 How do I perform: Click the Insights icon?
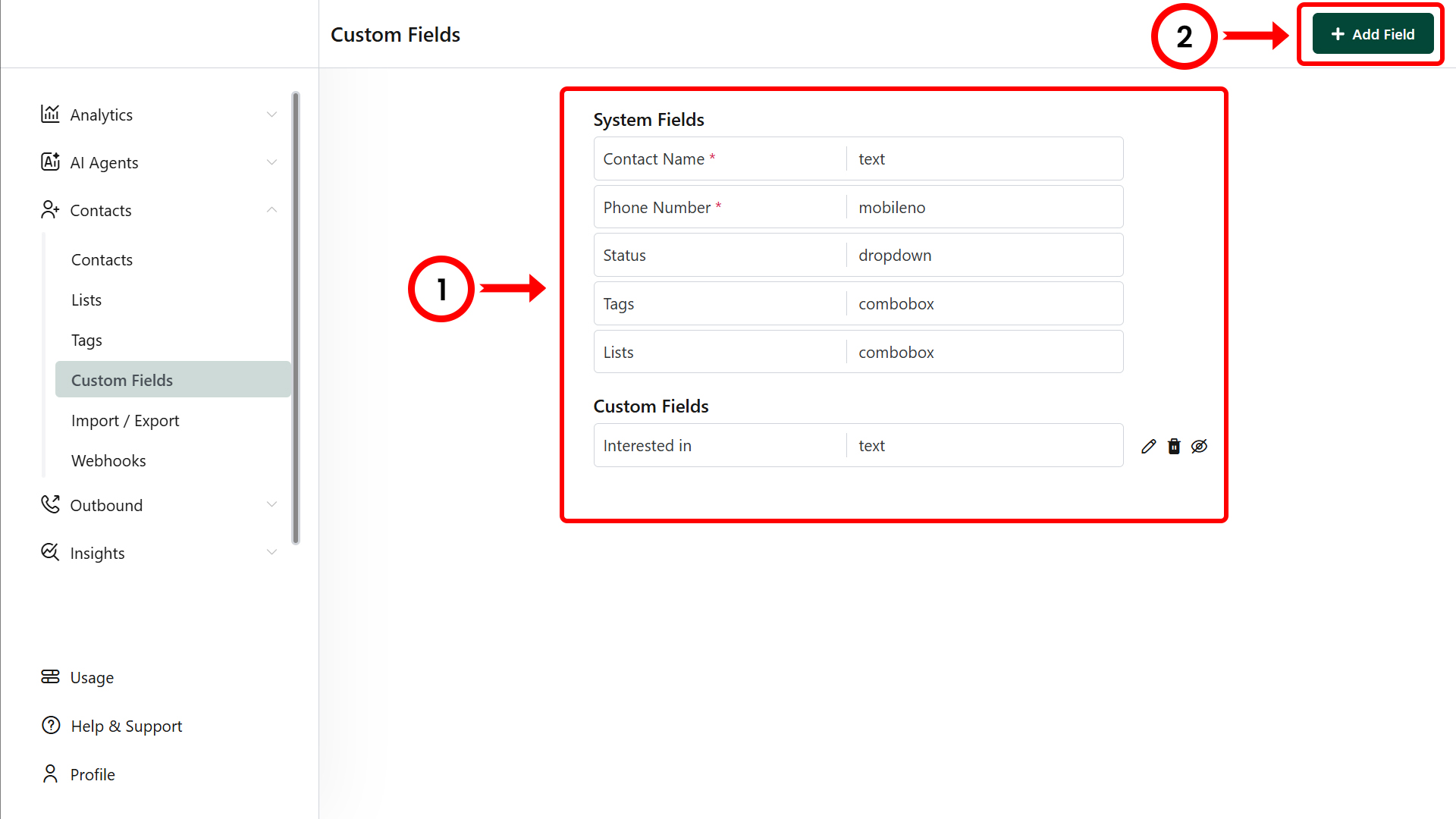(x=50, y=552)
